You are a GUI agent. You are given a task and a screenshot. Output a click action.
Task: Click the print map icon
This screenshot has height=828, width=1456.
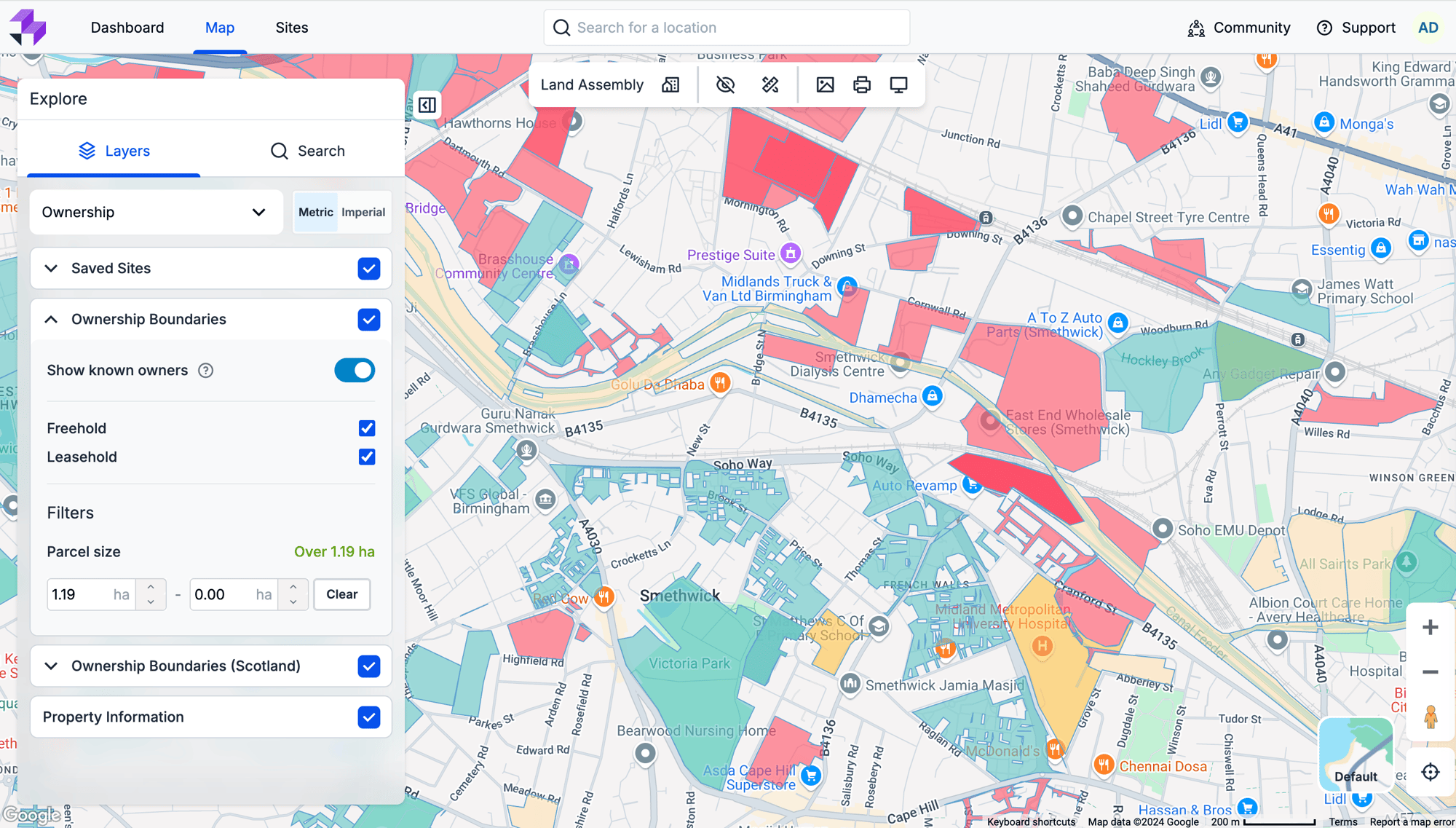pos(862,85)
